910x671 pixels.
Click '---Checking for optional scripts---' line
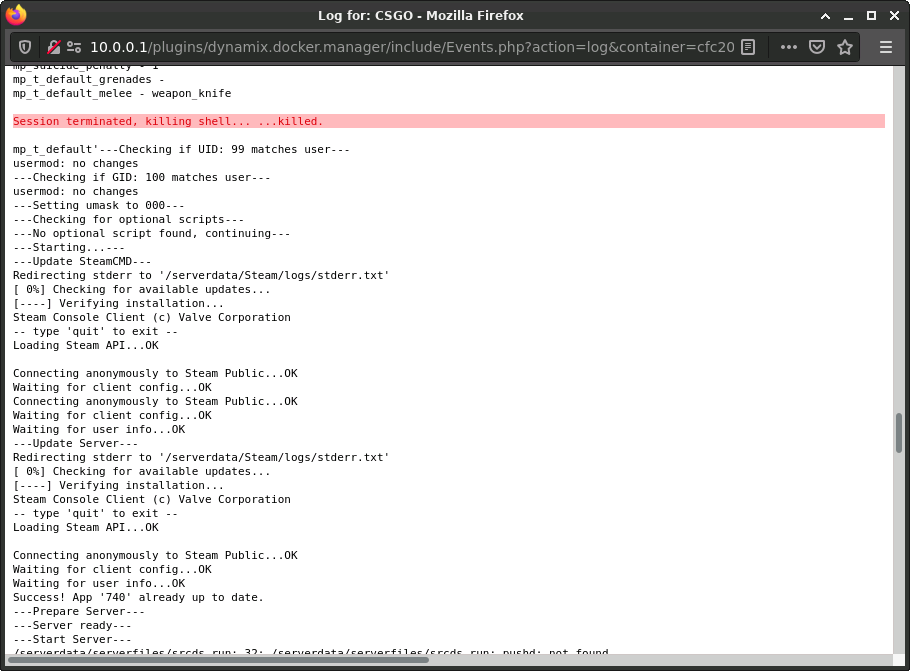128,219
